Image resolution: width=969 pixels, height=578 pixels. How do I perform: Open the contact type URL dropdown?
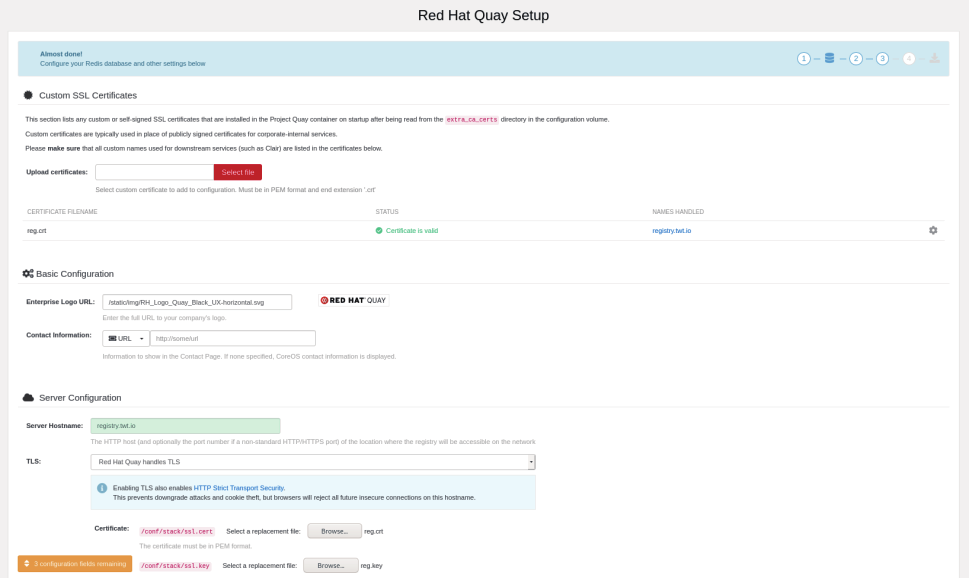(125, 338)
